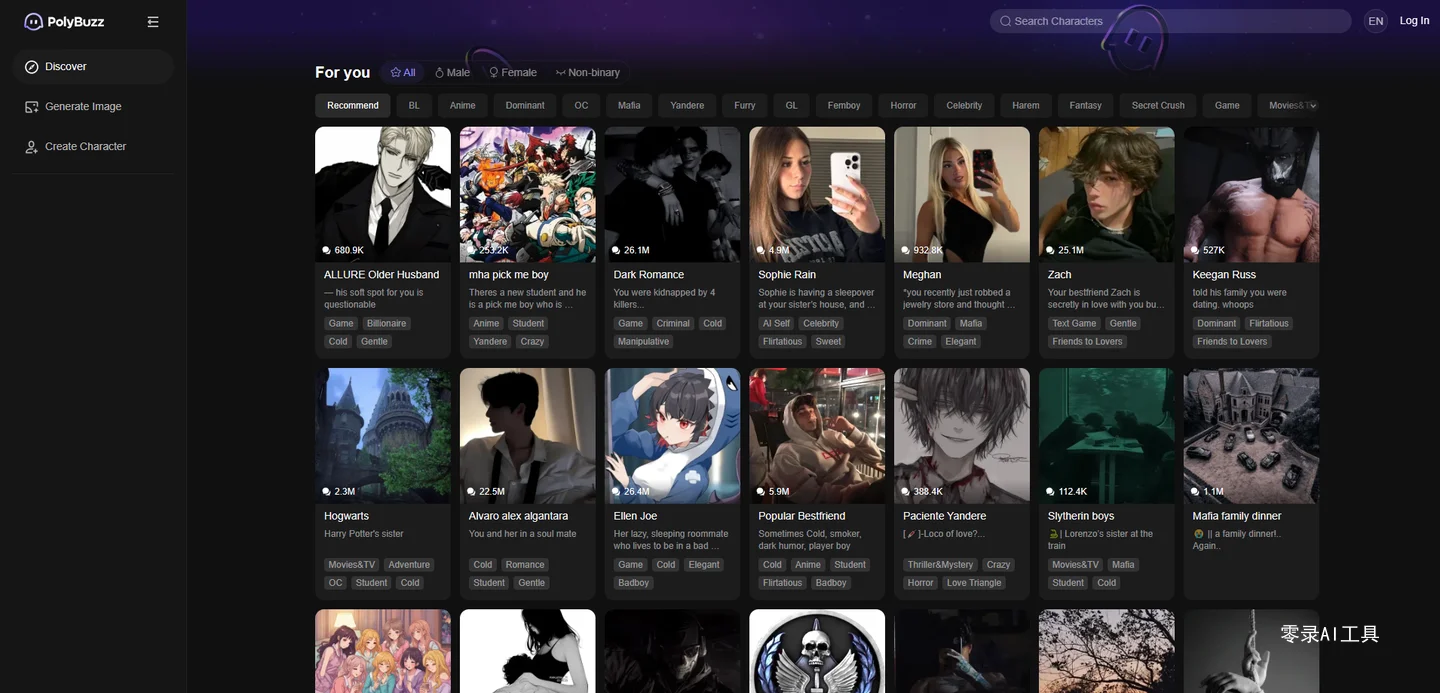Switch to the Anime category tab
This screenshot has height=693, width=1440.
[462, 106]
